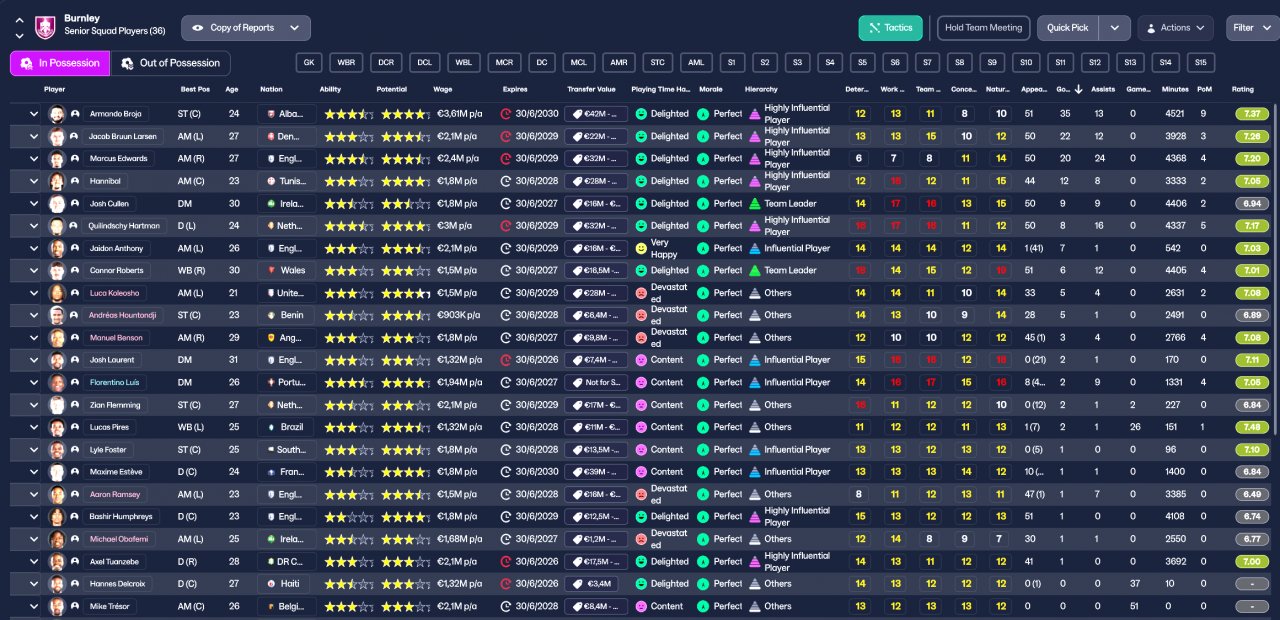Image resolution: width=1280 pixels, height=620 pixels.
Task: Click Jaidon Anthony's Influential Player pyramid icon
Action: tap(754, 248)
